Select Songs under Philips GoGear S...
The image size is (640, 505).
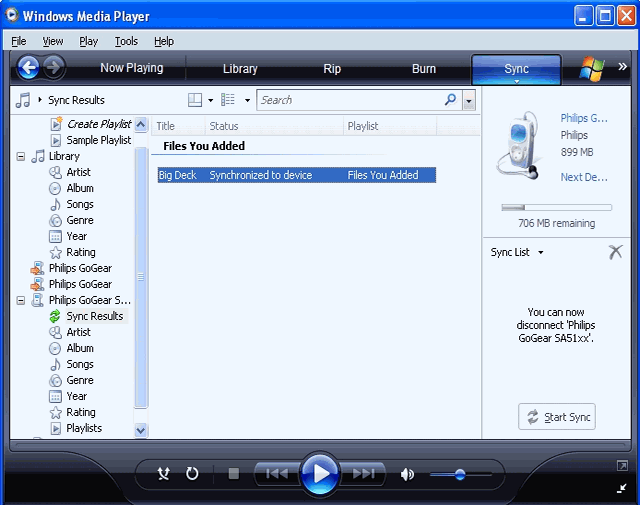click(80, 364)
